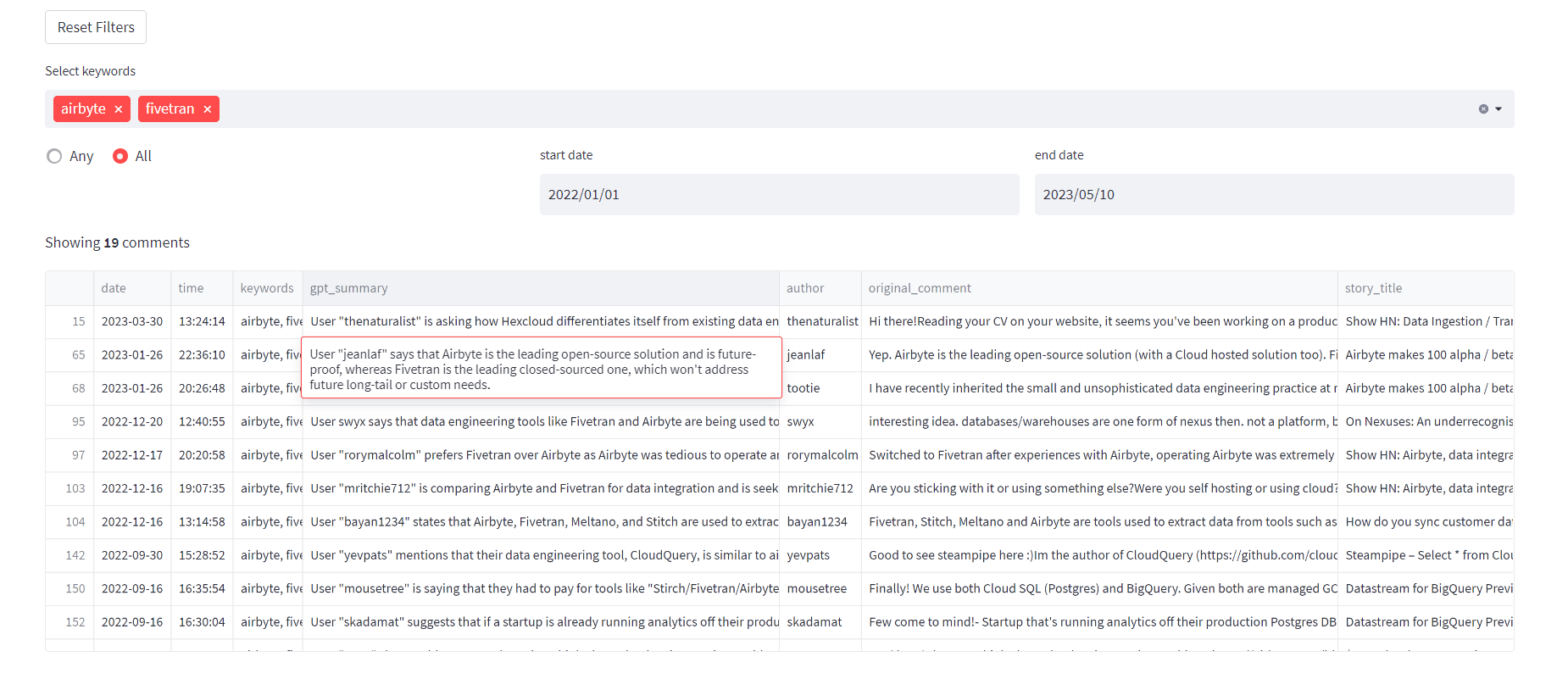Clear all selected keywords icon
1568x679 pixels.
(x=1483, y=109)
